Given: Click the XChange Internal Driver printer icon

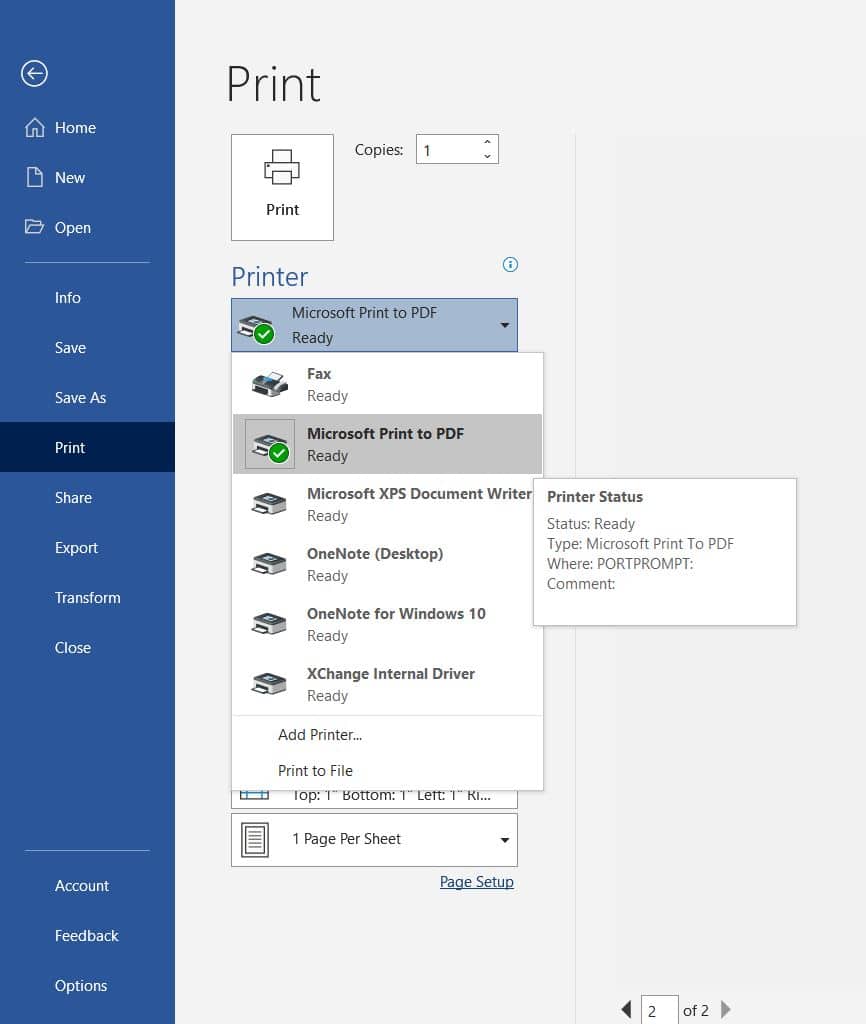Looking at the screenshot, I should click(x=269, y=684).
